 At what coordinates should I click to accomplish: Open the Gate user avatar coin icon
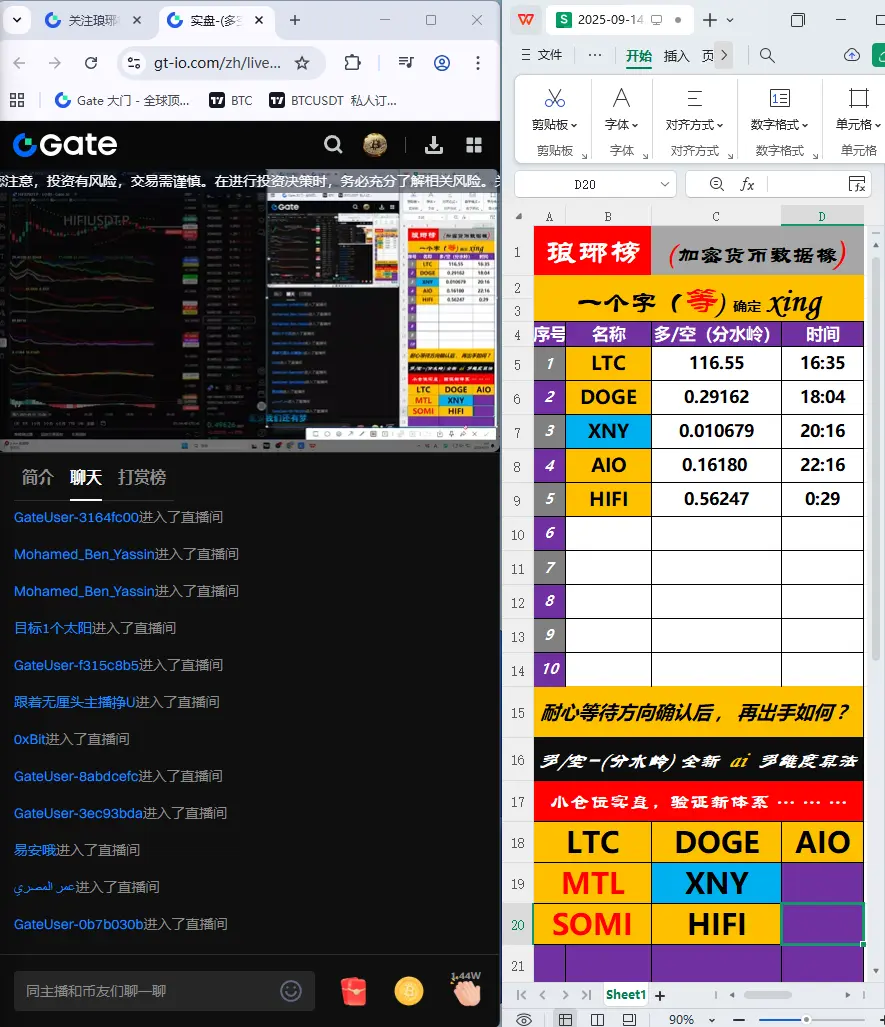coord(375,145)
